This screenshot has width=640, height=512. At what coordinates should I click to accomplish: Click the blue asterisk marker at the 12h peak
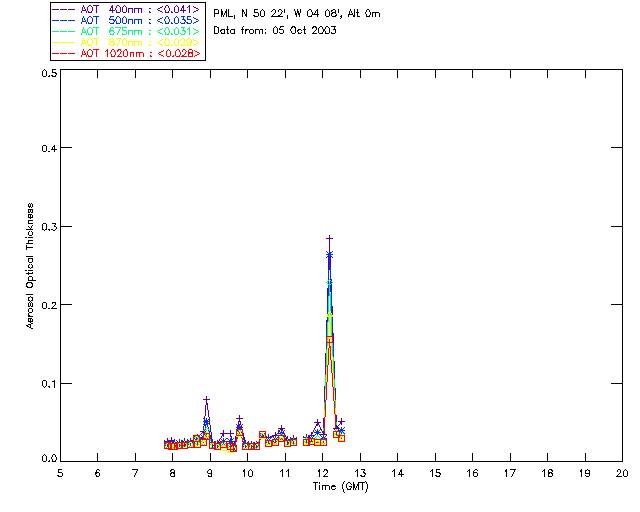tap(329, 254)
